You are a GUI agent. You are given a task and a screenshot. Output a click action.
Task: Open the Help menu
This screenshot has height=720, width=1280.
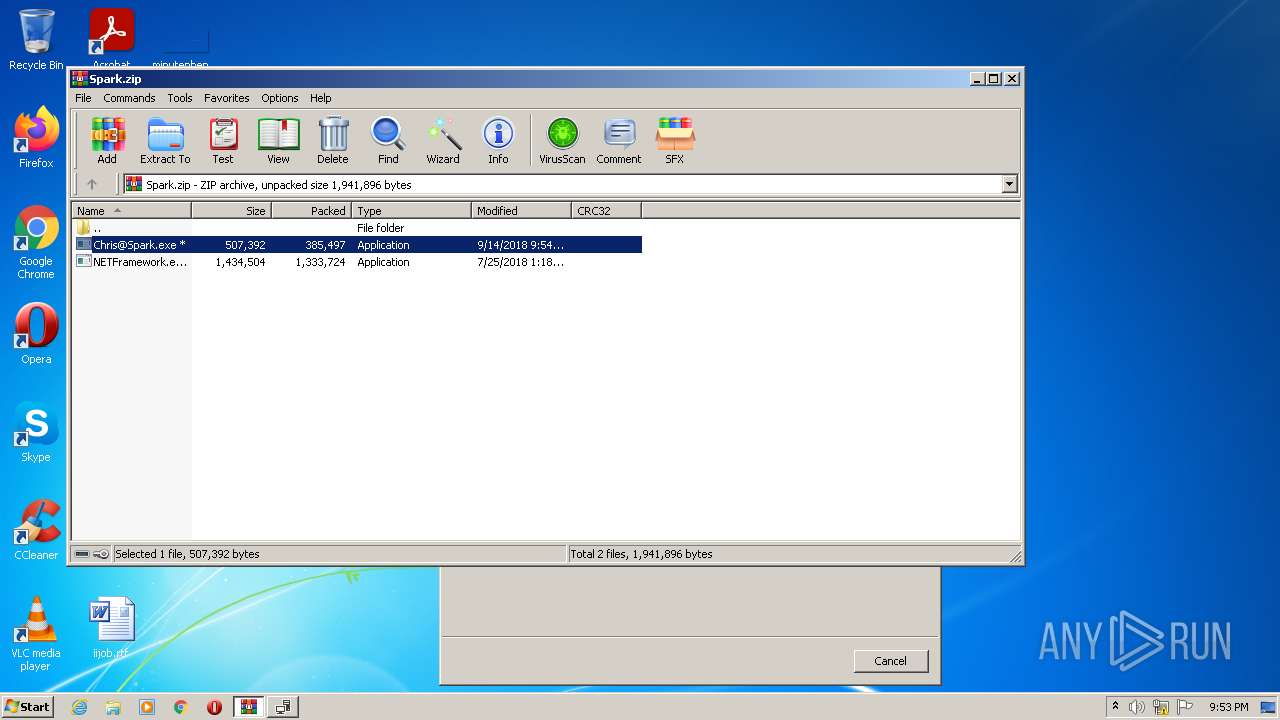320,98
